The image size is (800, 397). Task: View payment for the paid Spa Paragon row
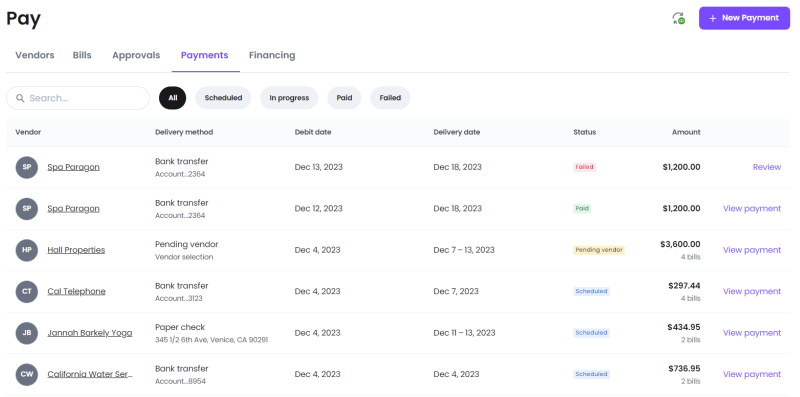(752, 208)
